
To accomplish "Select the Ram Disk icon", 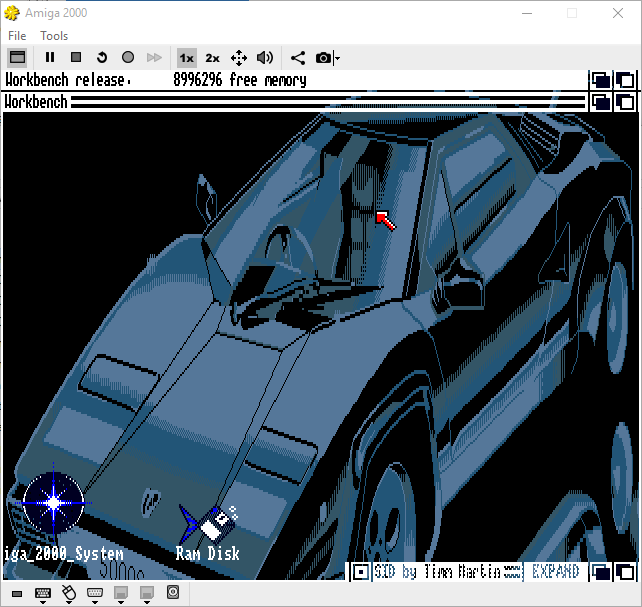I will point(209,524).
